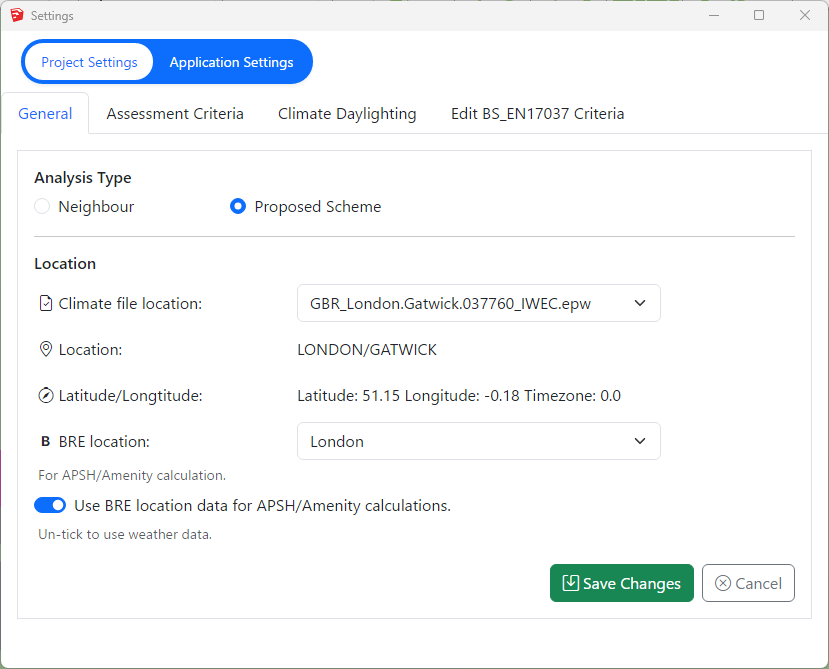Expand the climate file dropdown via its chevron arrow
This screenshot has width=829, height=669.
pos(639,302)
